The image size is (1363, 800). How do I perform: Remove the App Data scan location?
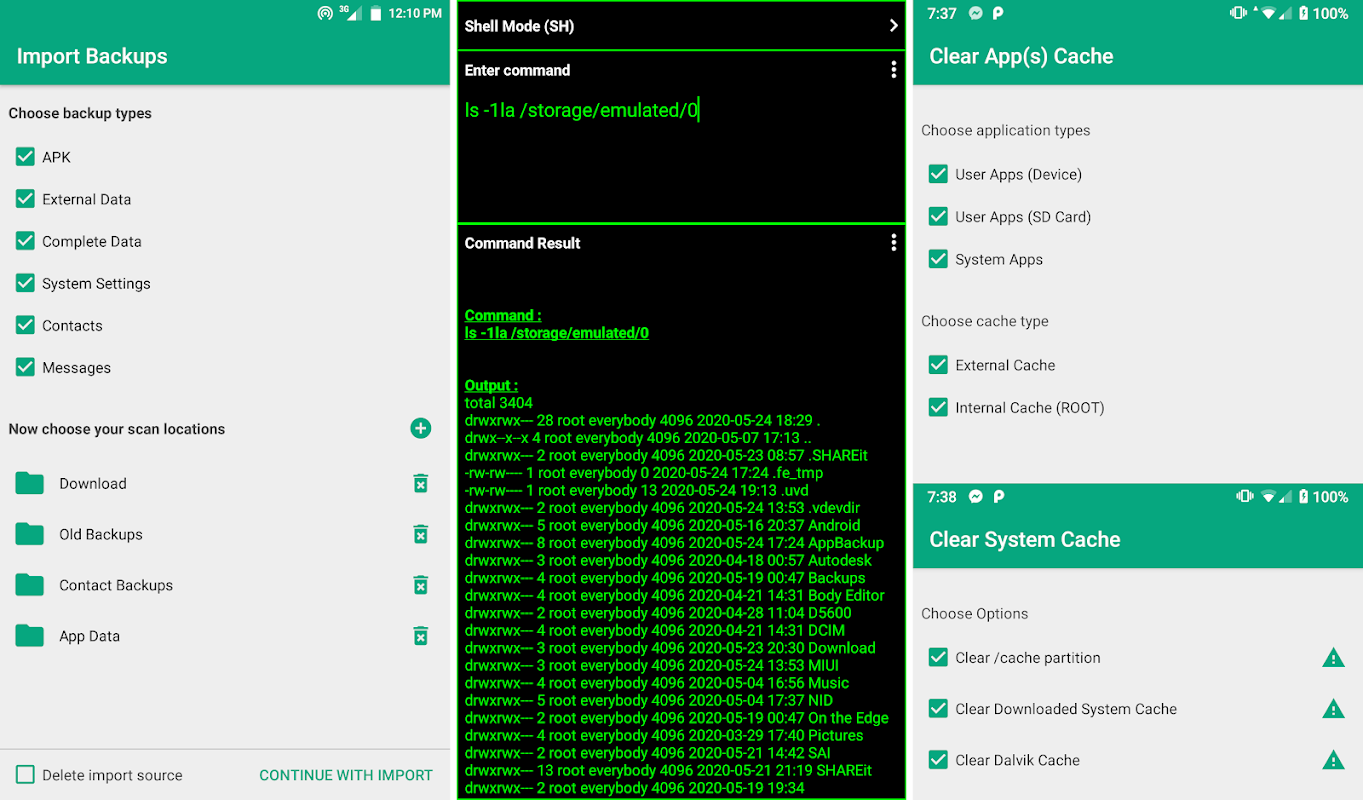pyautogui.click(x=421, y=637)
